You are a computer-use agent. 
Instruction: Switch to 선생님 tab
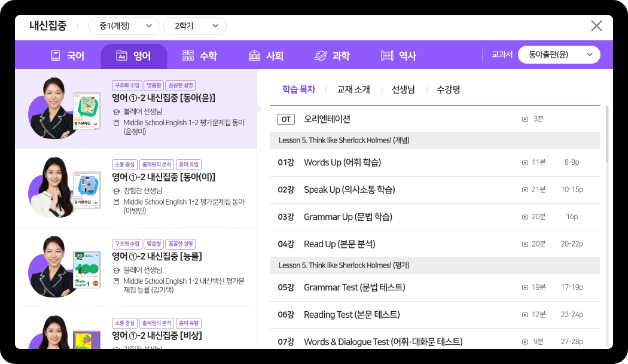403,89
